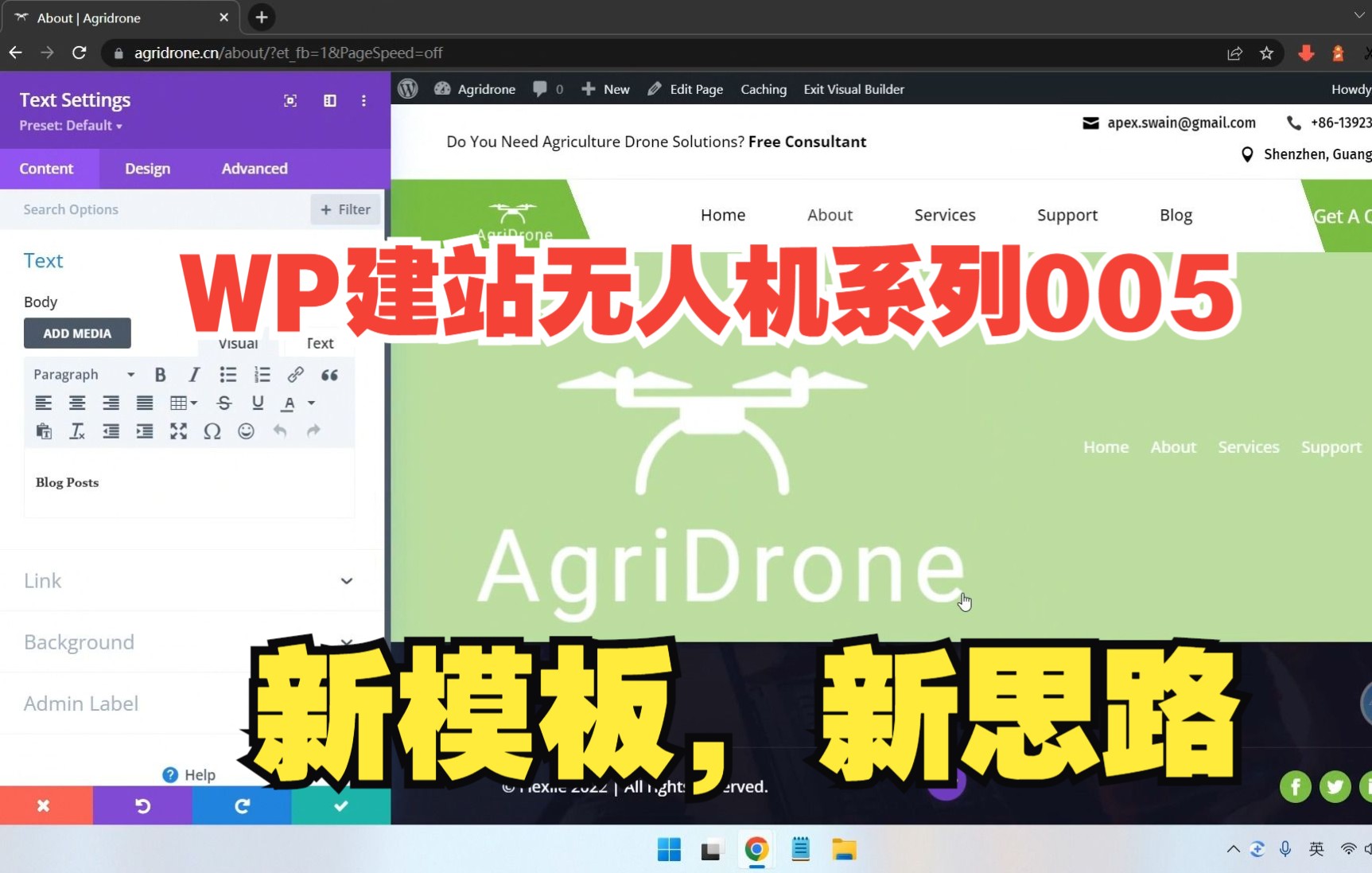The height and width of the screenshot is (873, 1372).
Task: Toggle distraction-free fullscreen editing
Action: point(179,431)
